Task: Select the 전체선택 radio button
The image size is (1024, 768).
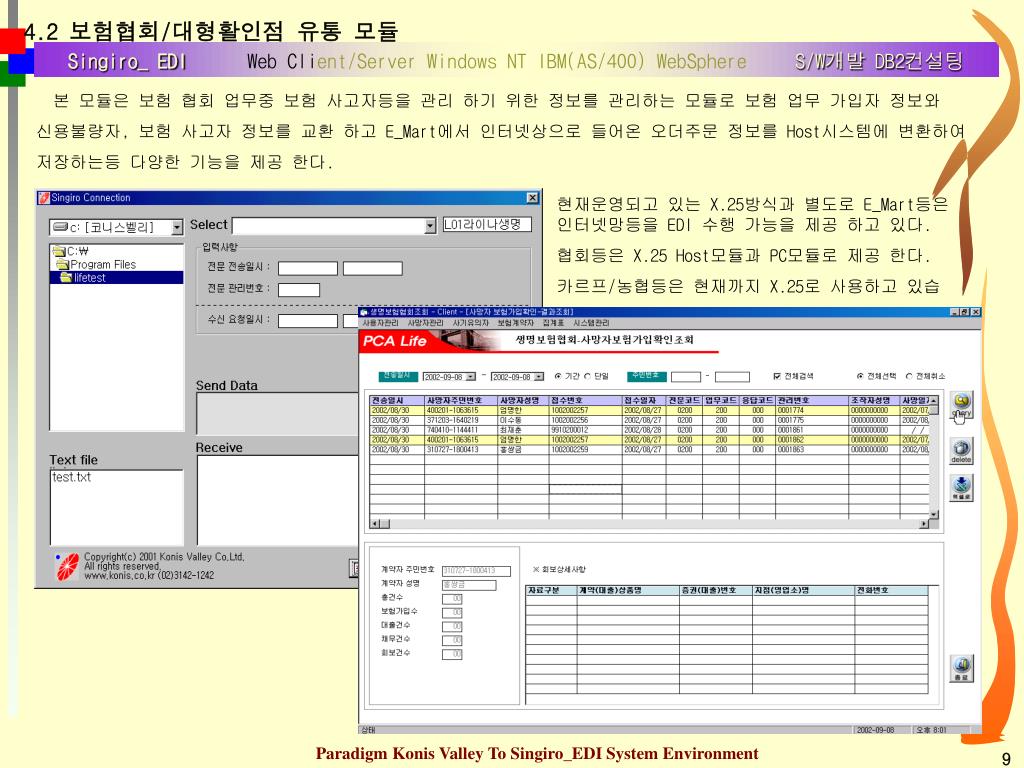Action: click(860, 376)
